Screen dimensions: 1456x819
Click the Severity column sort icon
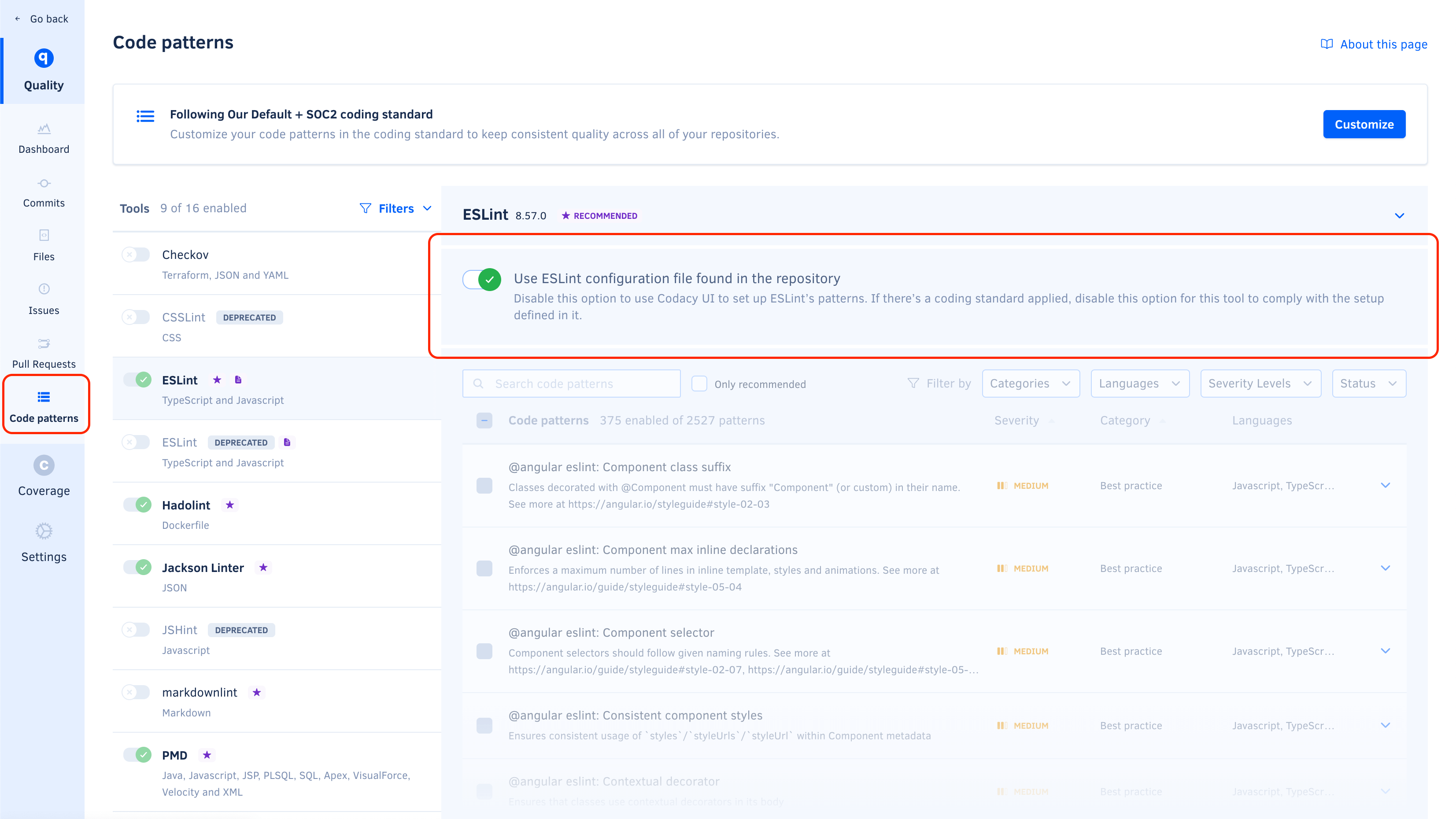point(1052,421)
